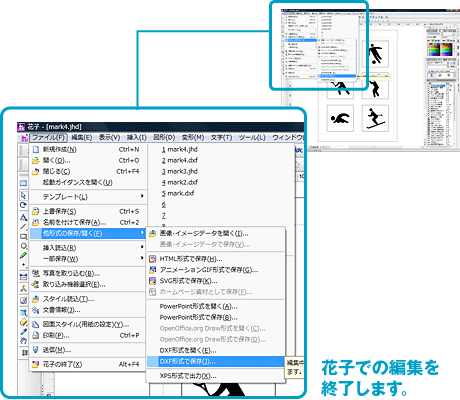Open the 編集(E) menu

(x=82, y=138)
